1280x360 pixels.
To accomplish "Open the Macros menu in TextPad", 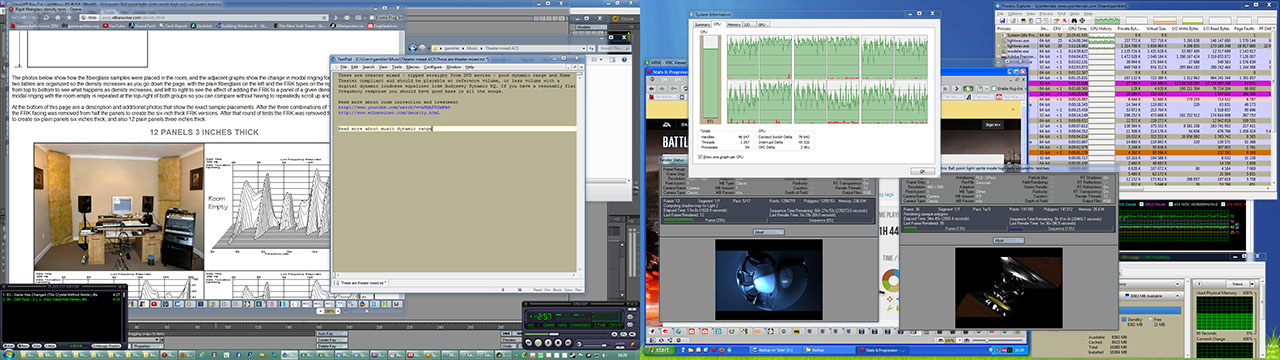I will (413, 67).
